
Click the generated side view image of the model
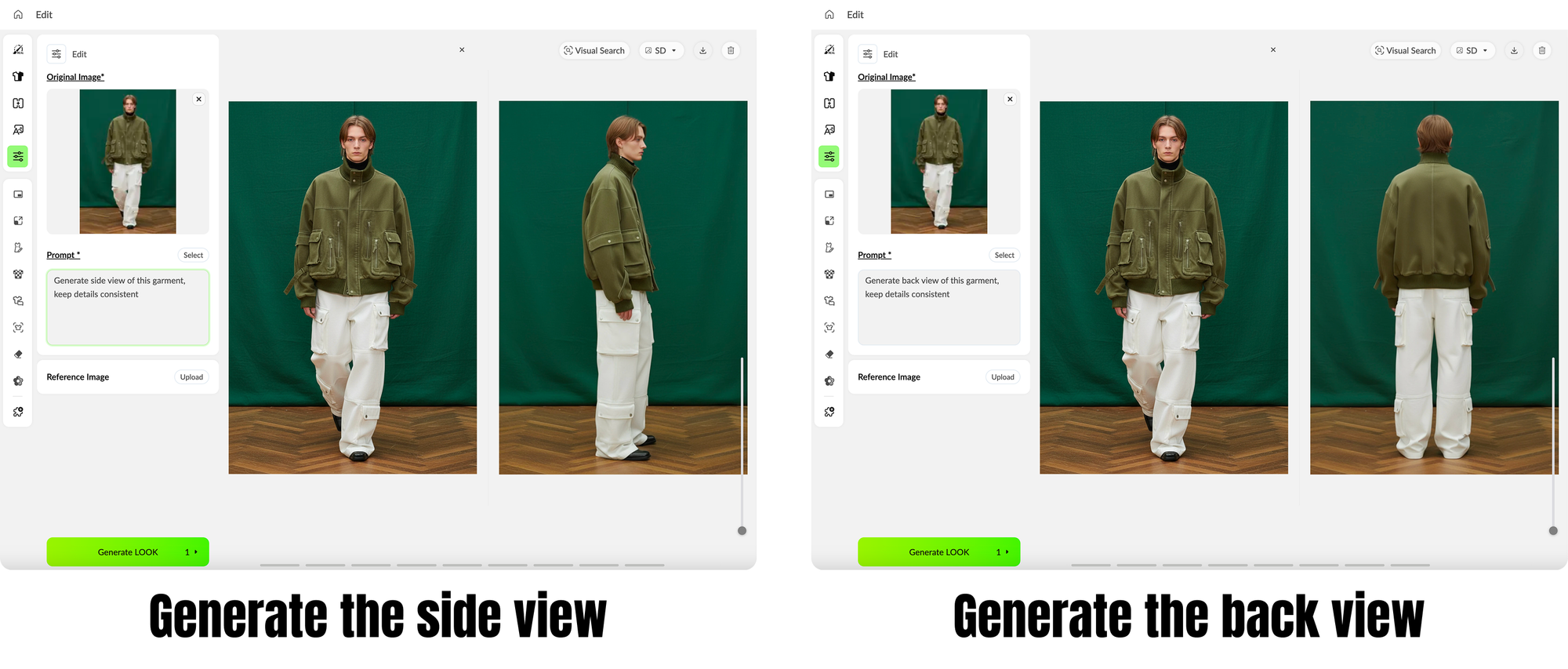coord(622,287)
